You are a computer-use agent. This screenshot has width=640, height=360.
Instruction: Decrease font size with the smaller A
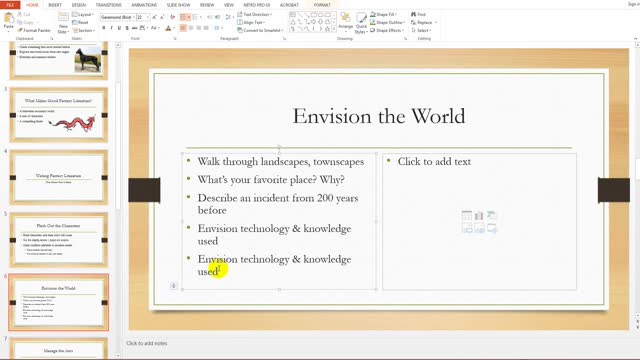click(162, 17)
